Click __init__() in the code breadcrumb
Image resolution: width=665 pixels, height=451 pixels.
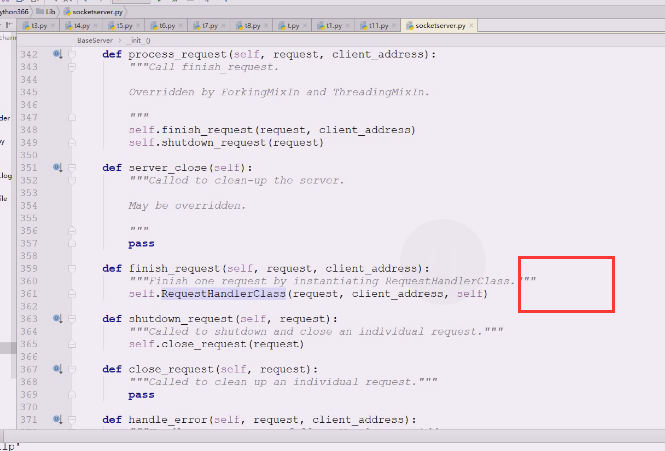(140, 41)
